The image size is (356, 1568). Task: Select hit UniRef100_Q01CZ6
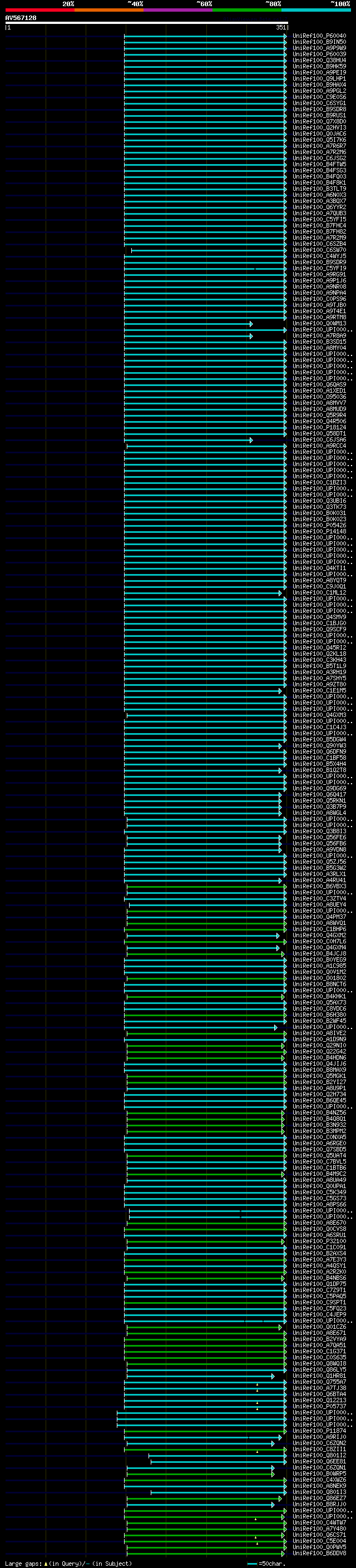(x=319, y=1327)
